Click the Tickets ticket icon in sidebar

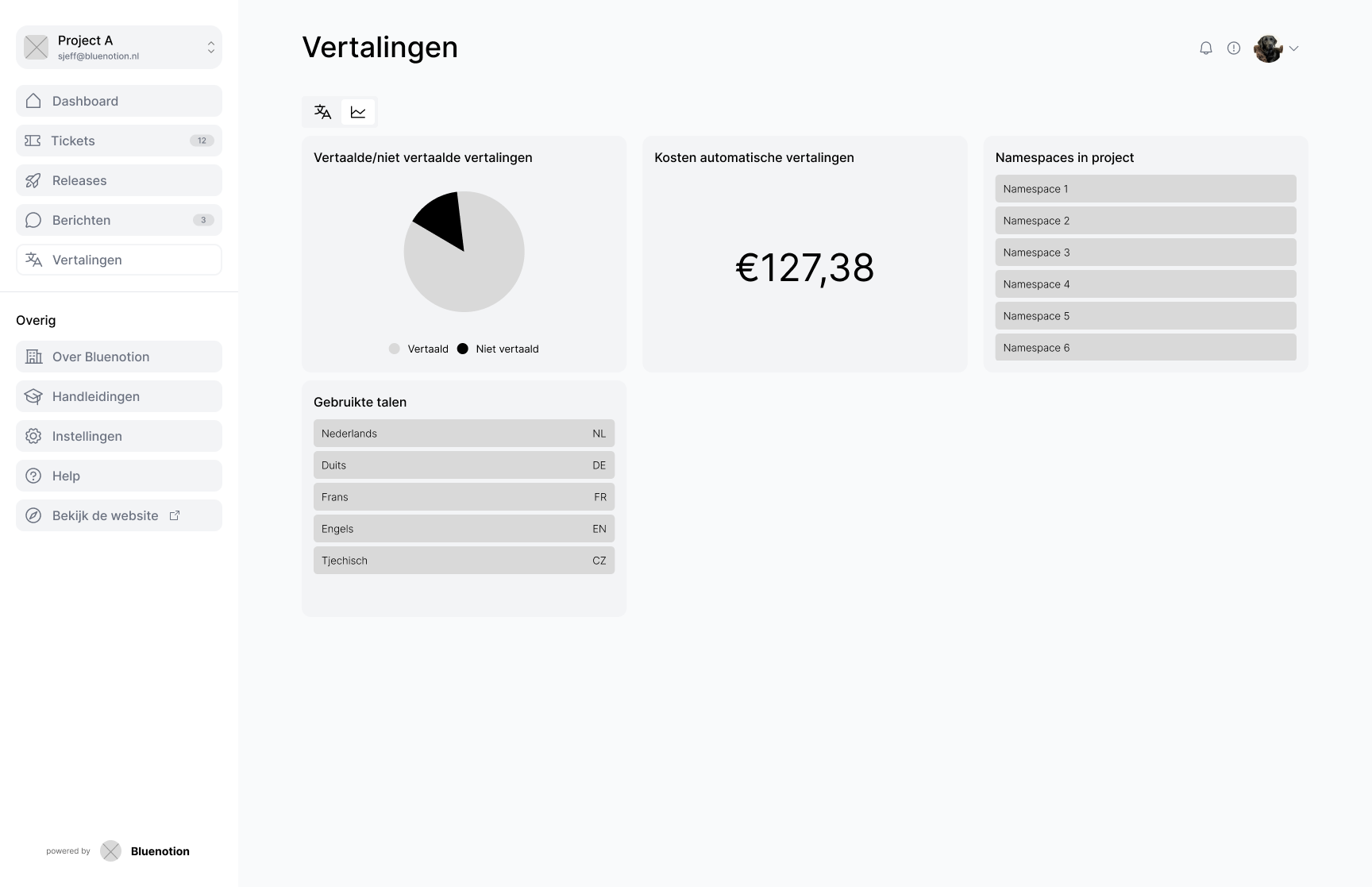click(x=33, y=141)
